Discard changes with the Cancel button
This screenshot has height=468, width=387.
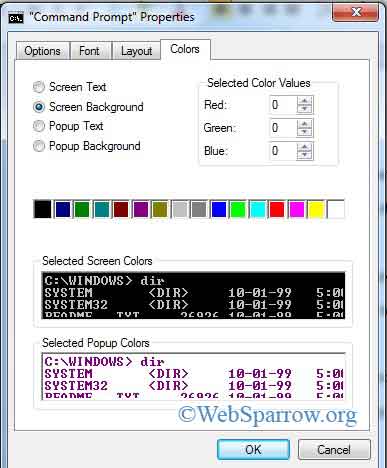pyautogui.click(x=334, y=450)
